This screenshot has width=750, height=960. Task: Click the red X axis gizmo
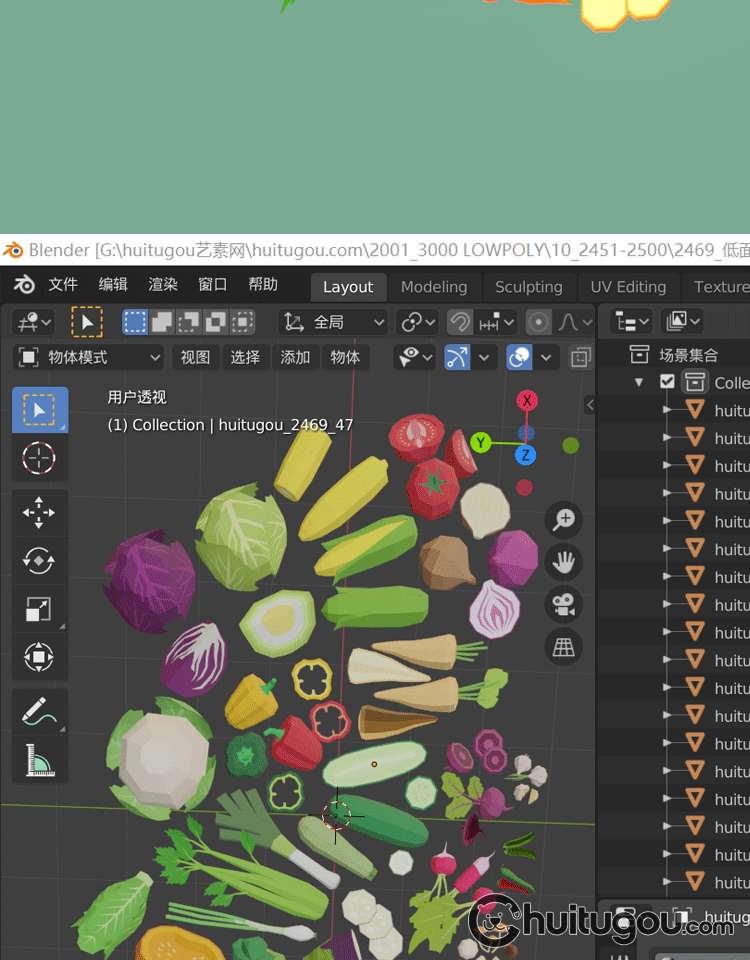527,401
